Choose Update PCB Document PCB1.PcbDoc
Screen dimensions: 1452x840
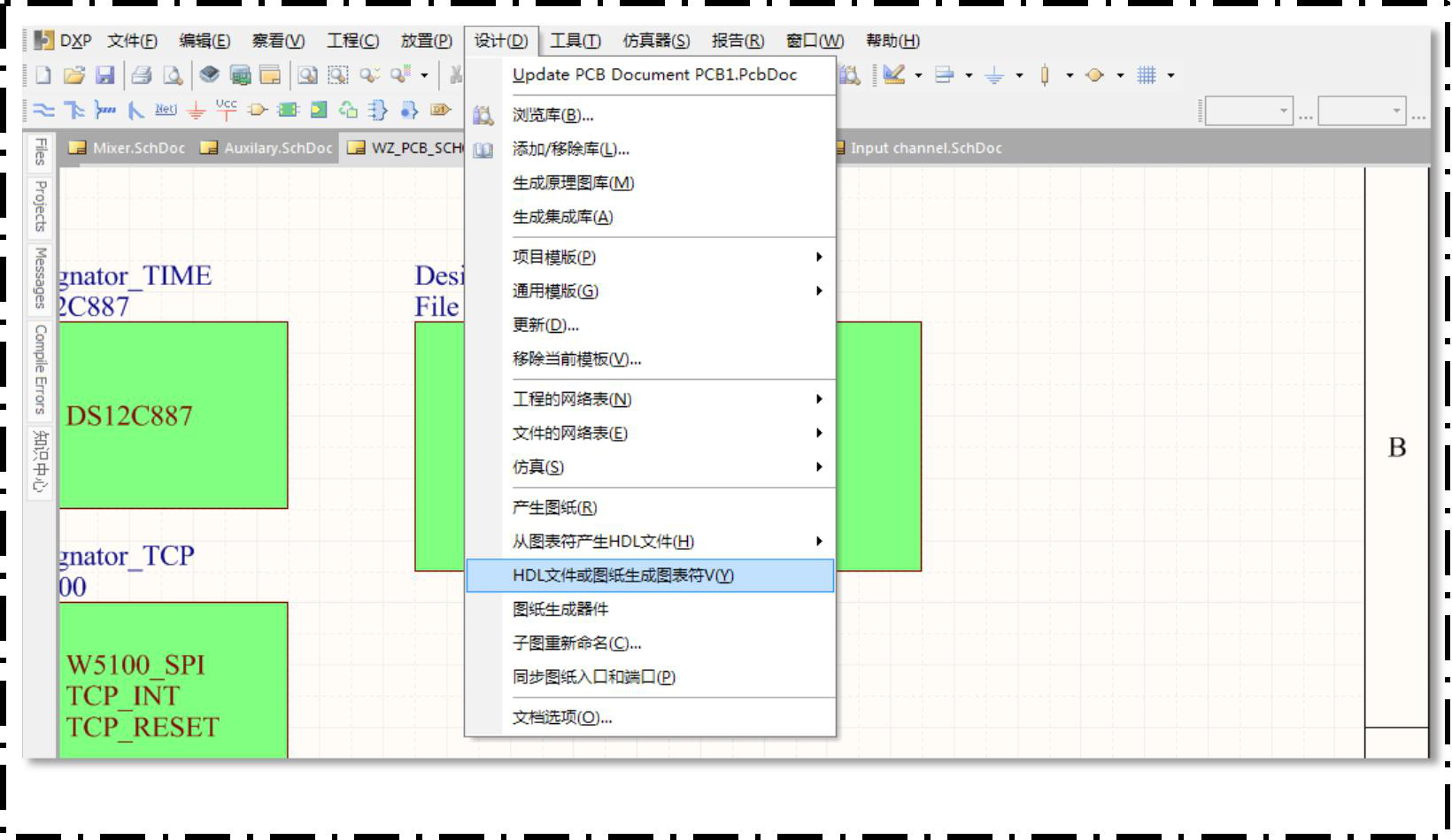click(654, 75)
